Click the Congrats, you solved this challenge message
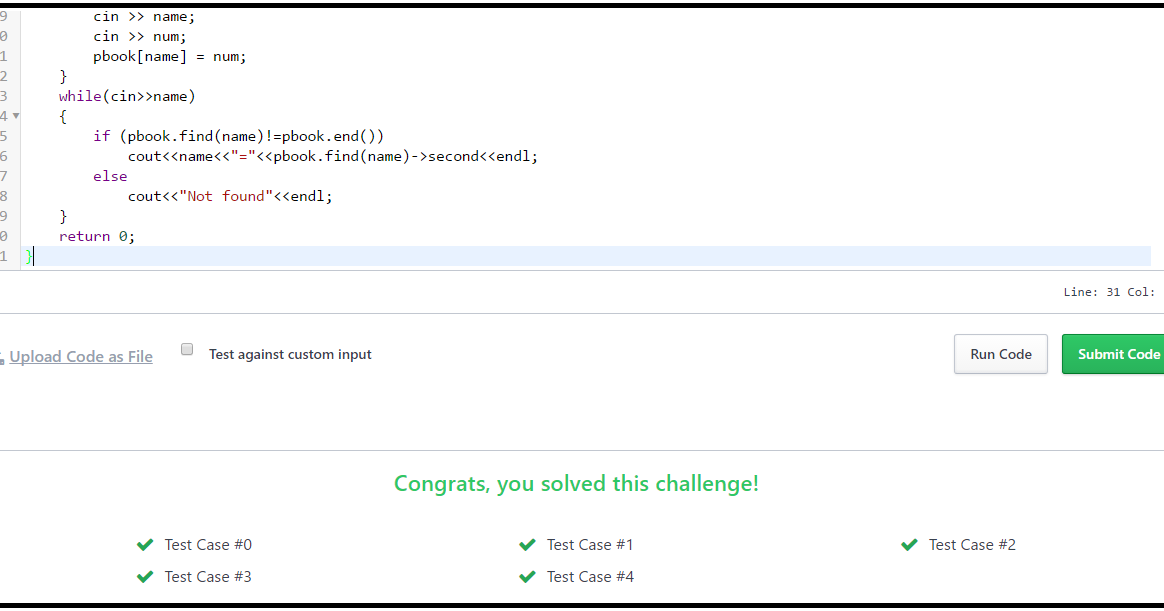Image resolution: width=1164 pixels, height=611 pixels. [x=576, y=483]
